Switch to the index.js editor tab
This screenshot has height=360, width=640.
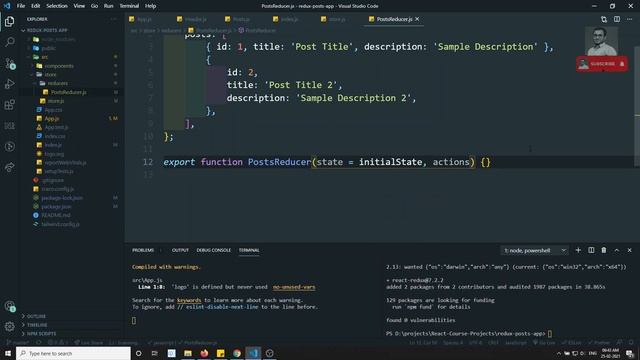[285, 19]
